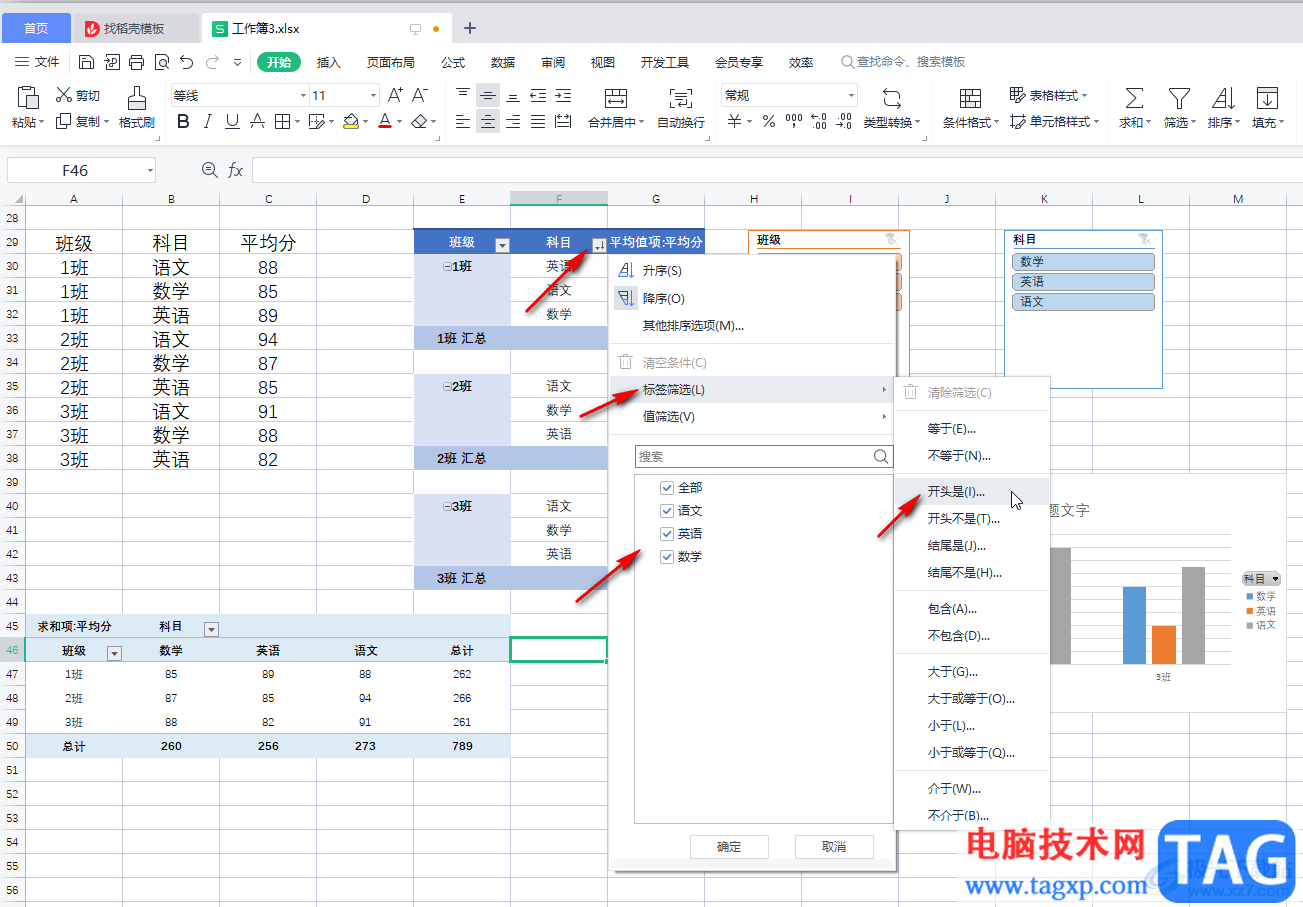This screenshot has width=1303, height=907.
Task: Collapse the 1班 group in pivot table
Action: (447, 266)
